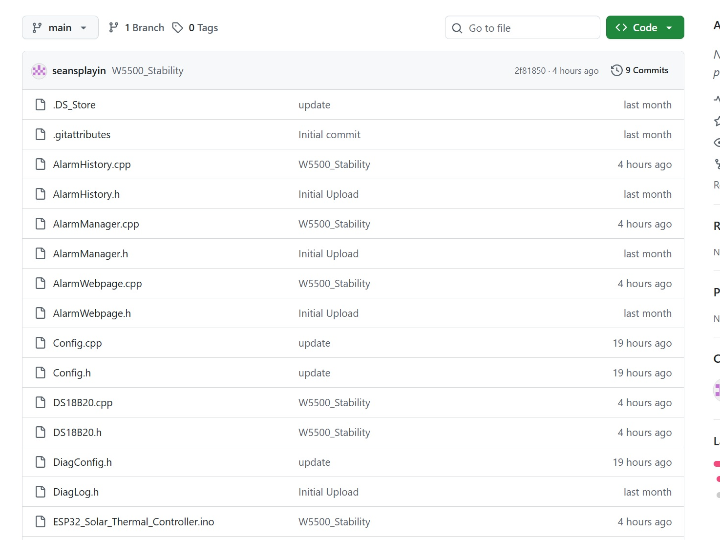Click the search icon in Go to file
Viewport: 720px width, 540px height.
(458, 28)
